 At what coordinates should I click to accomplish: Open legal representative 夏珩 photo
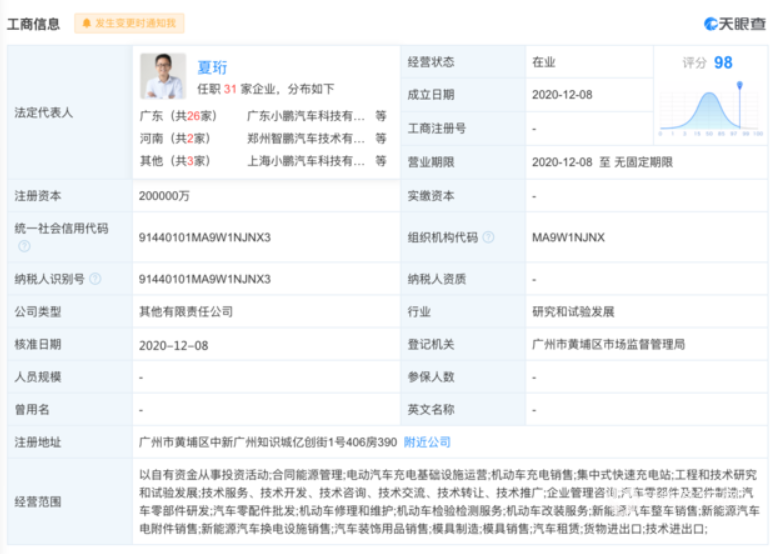163,76
